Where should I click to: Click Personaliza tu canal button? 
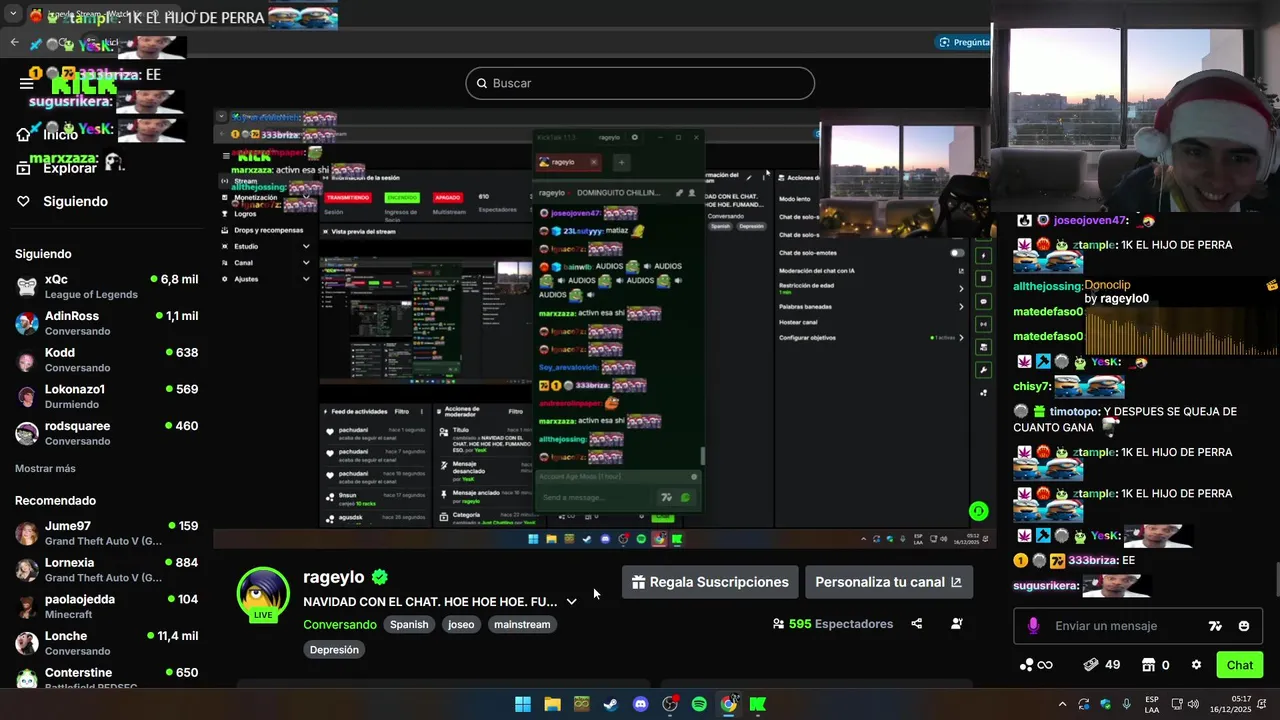click(888, 582)
